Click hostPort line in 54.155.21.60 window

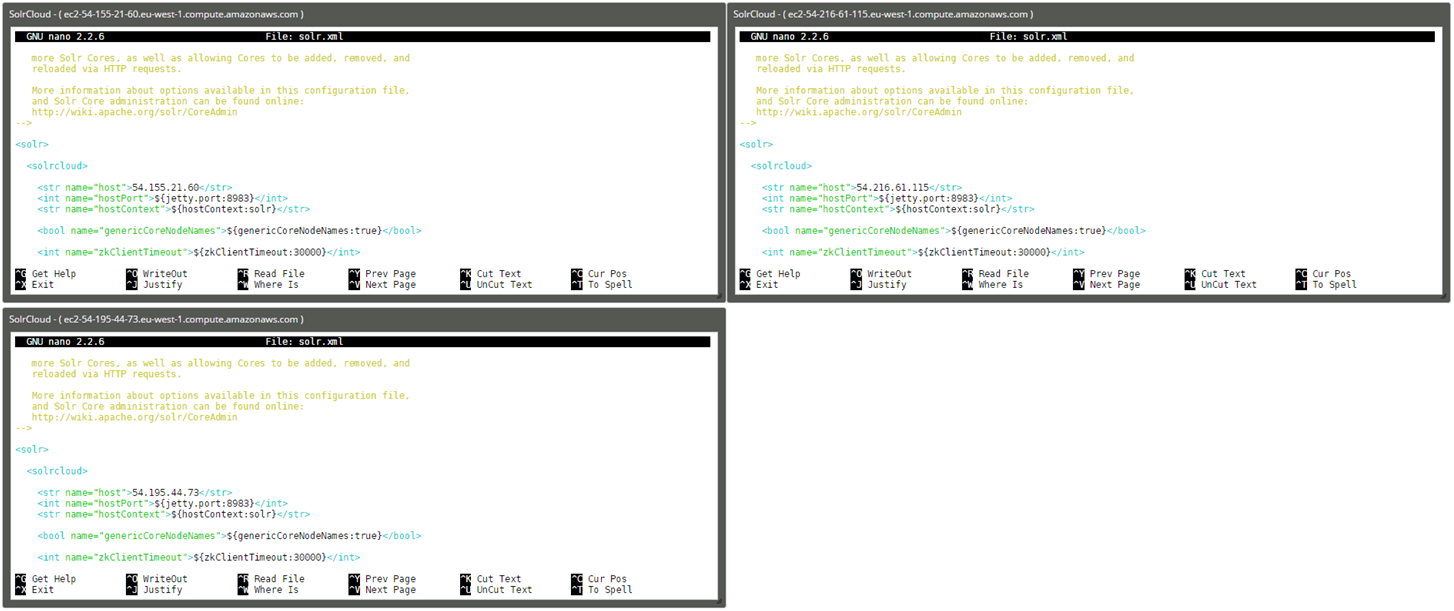pos(162,198)
